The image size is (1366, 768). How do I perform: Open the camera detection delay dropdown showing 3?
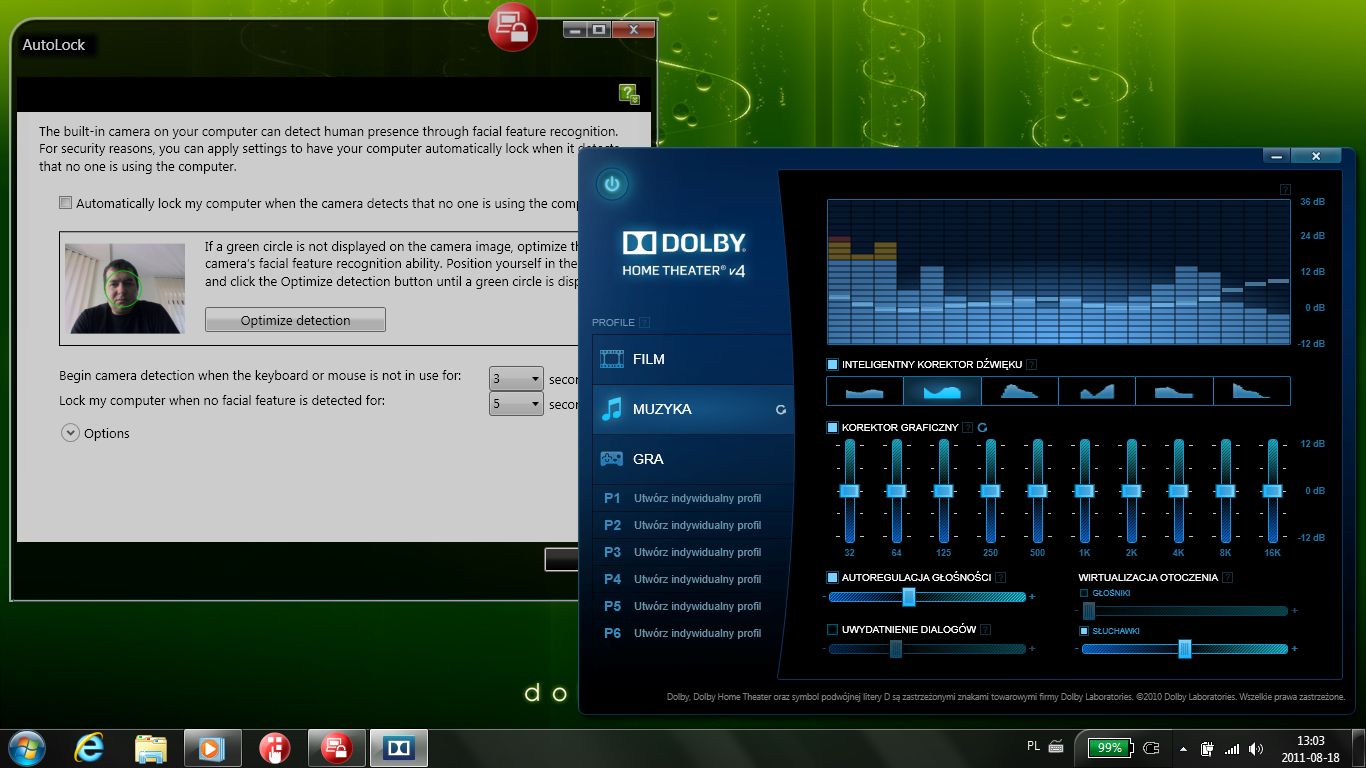point(516,379)
